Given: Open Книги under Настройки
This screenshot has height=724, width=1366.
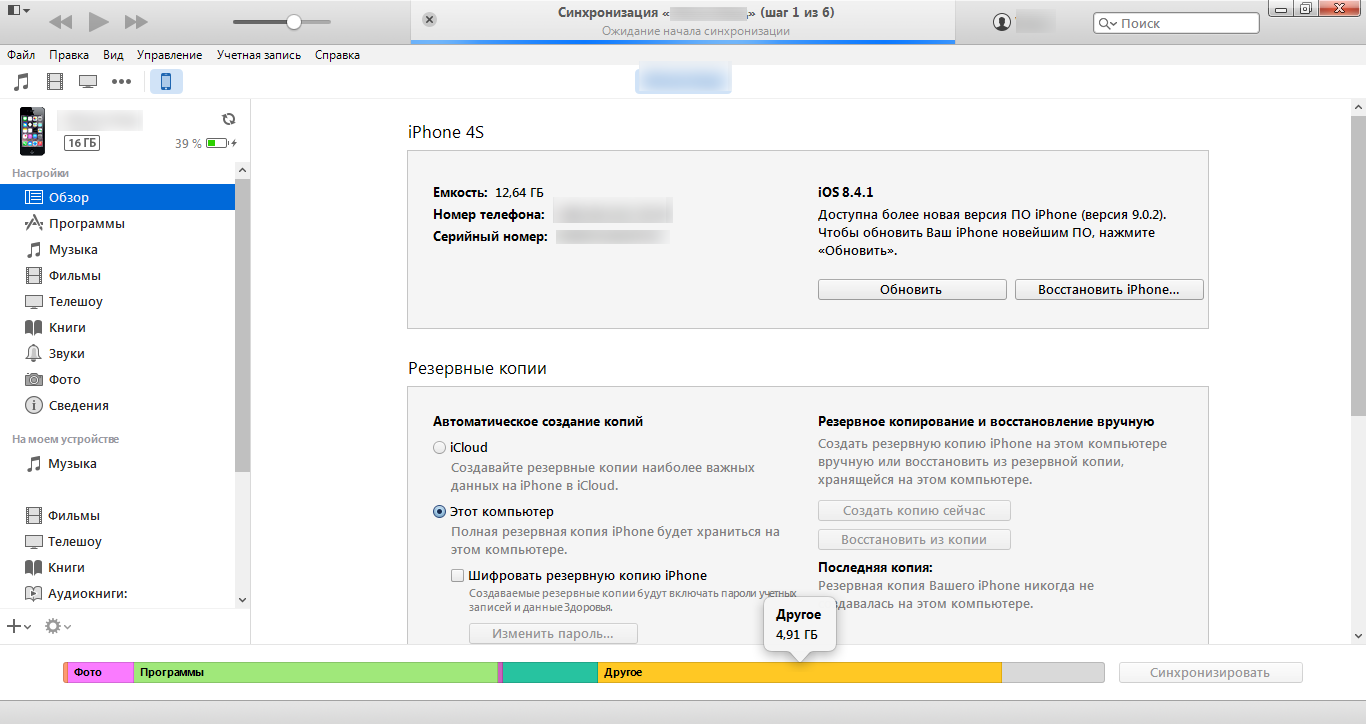Looking at the screenshot, I should 118,327.
